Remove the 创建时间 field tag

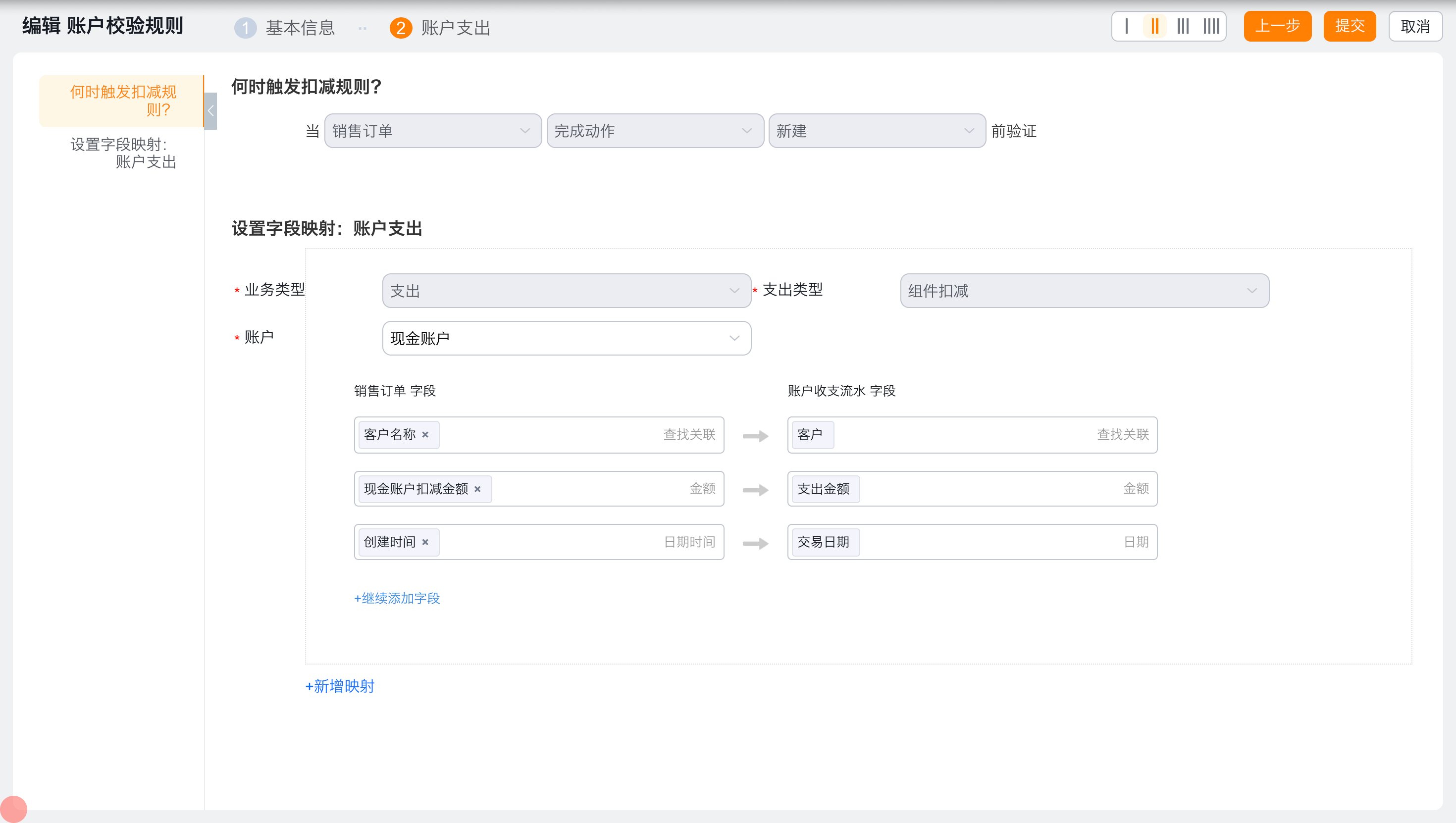tap(425, 542)
